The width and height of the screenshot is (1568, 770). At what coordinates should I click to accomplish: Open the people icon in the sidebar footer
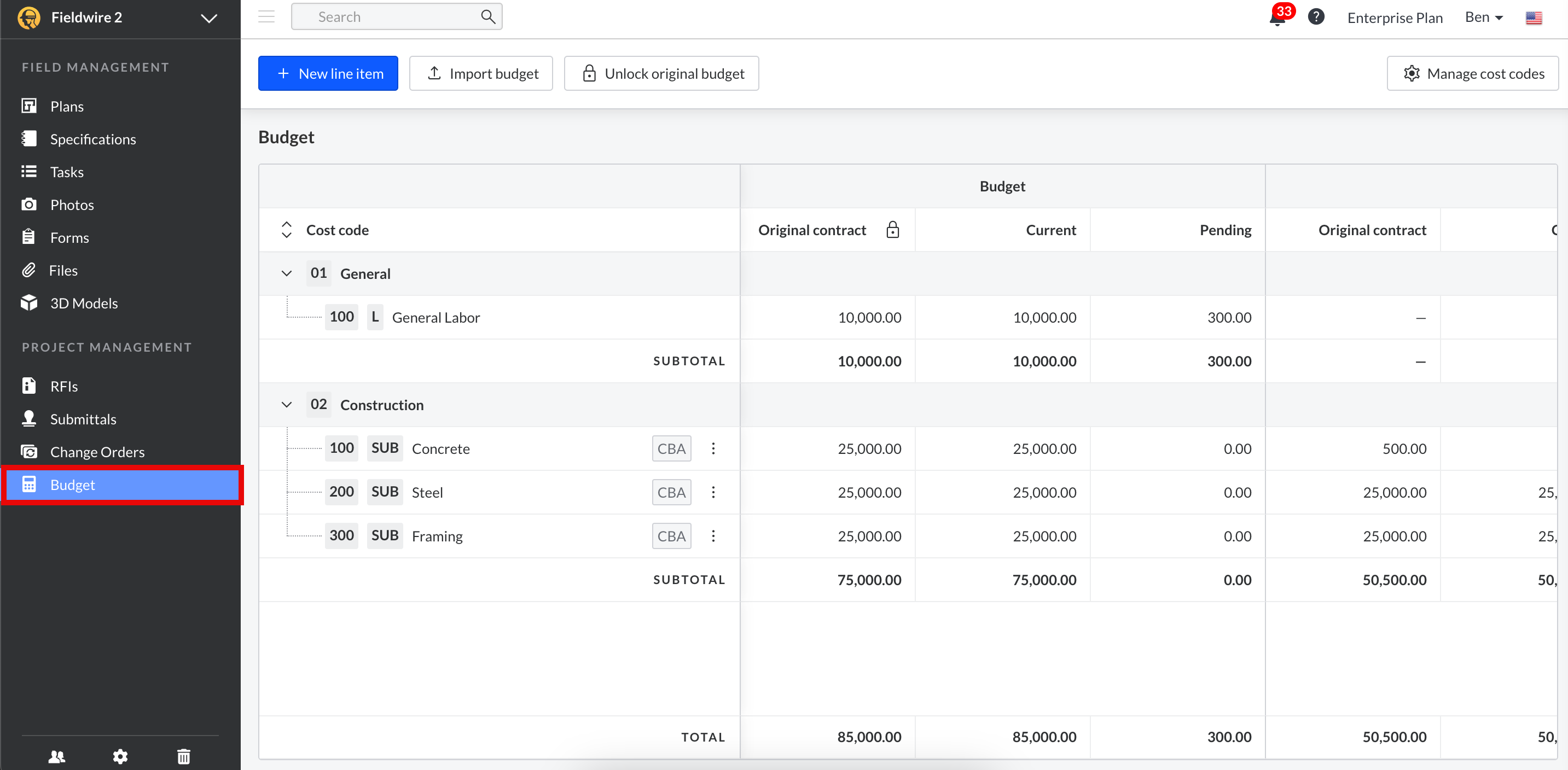[56, 756]
